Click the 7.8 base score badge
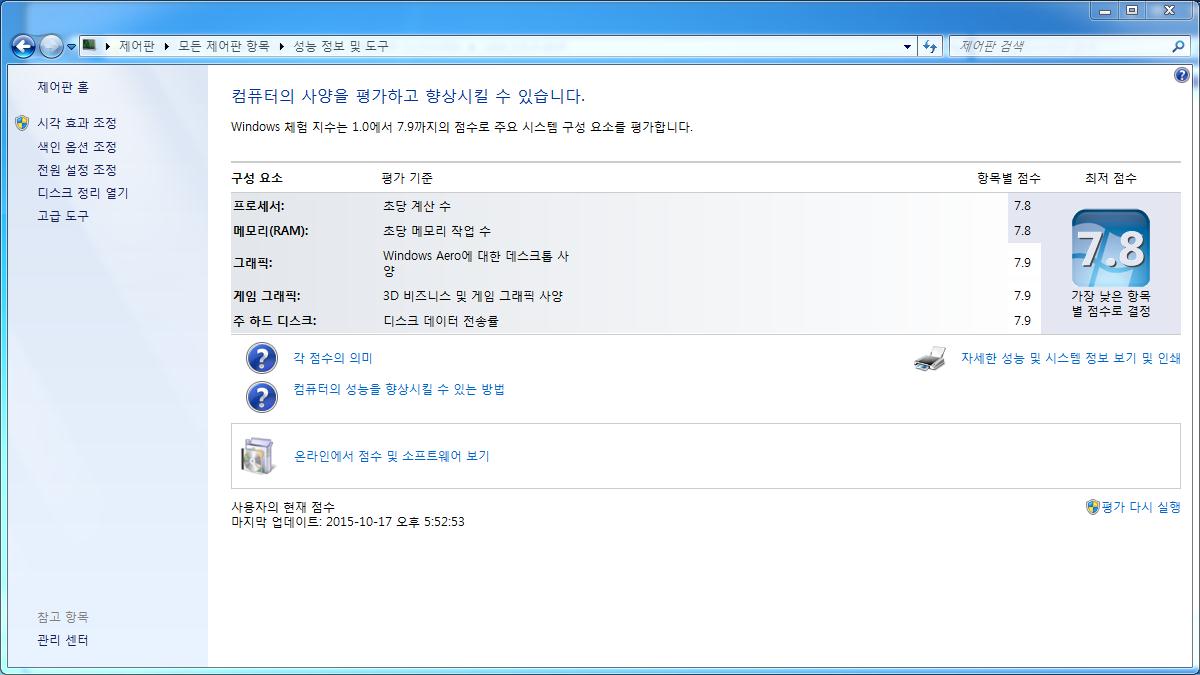Image resolution: width=1200 pixels, height=675 pixels. 1110,248
